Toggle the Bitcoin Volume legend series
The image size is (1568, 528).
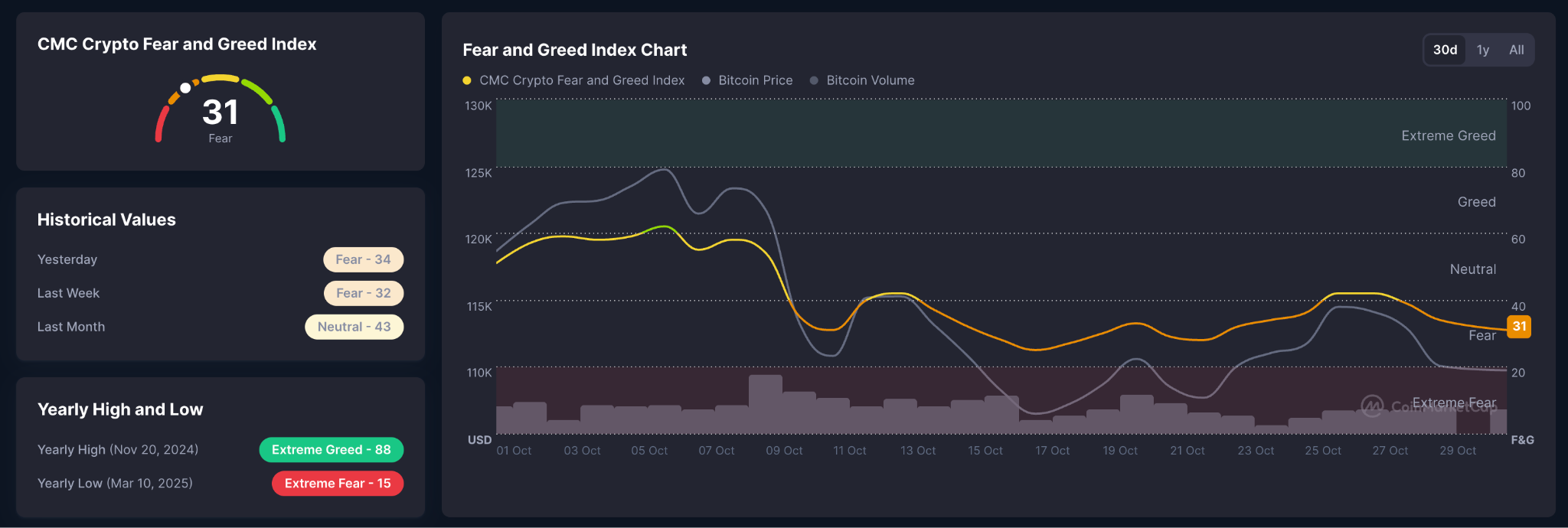[862, 80]
